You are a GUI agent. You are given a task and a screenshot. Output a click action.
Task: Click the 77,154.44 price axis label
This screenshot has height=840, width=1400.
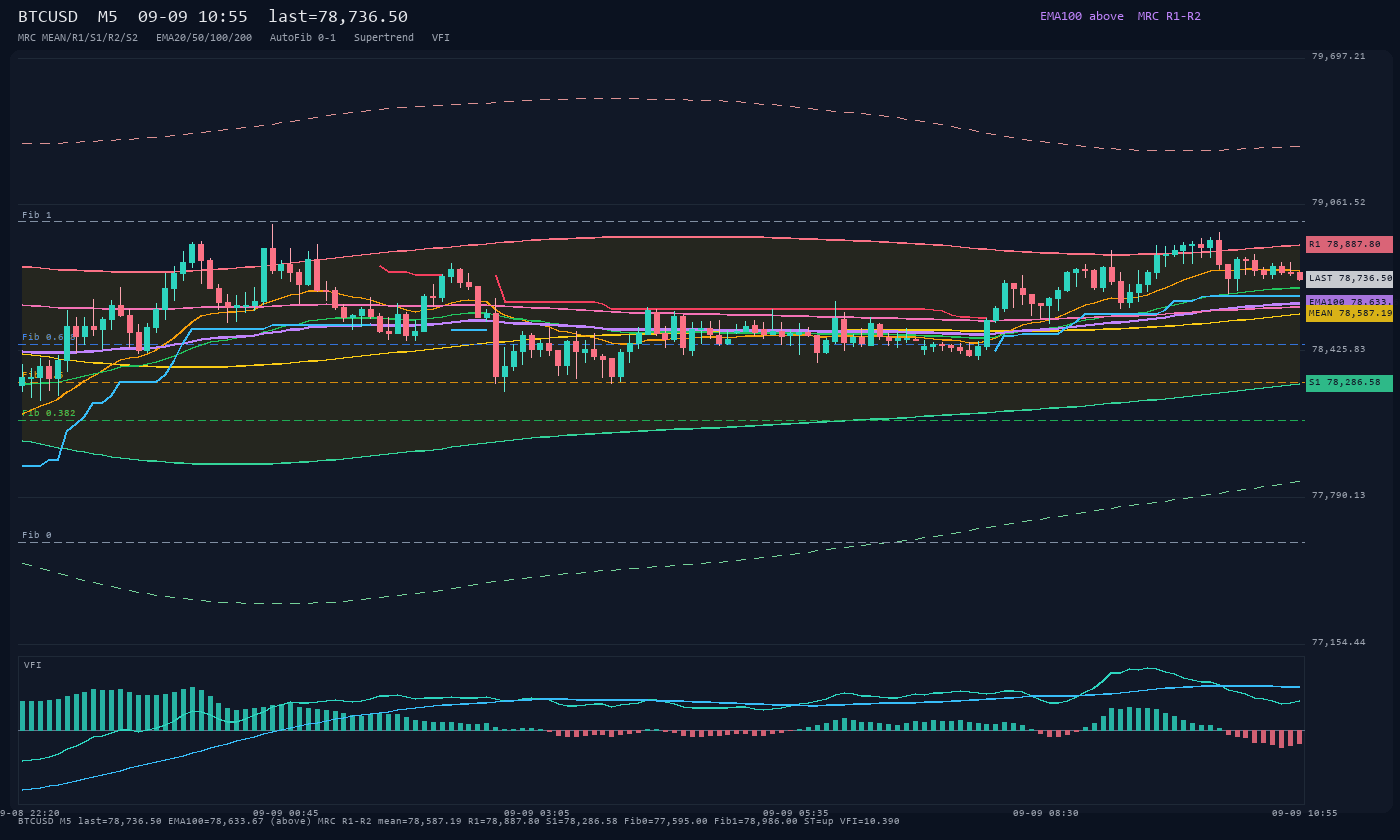coord(1338,643)
